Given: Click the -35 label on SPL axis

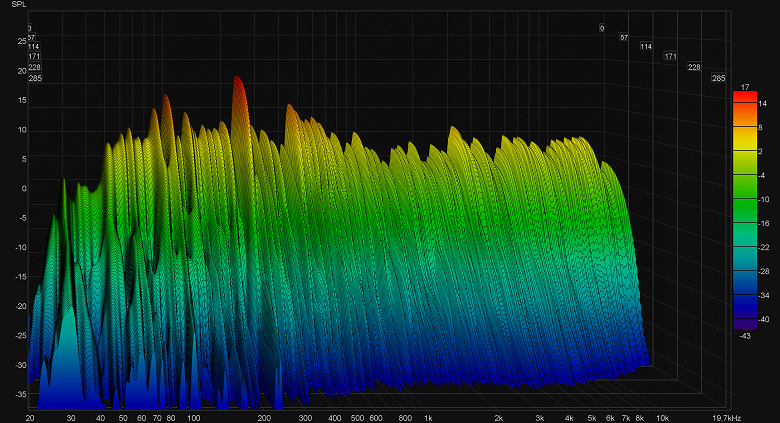Looking at the screenshot, I should [21, 394].
